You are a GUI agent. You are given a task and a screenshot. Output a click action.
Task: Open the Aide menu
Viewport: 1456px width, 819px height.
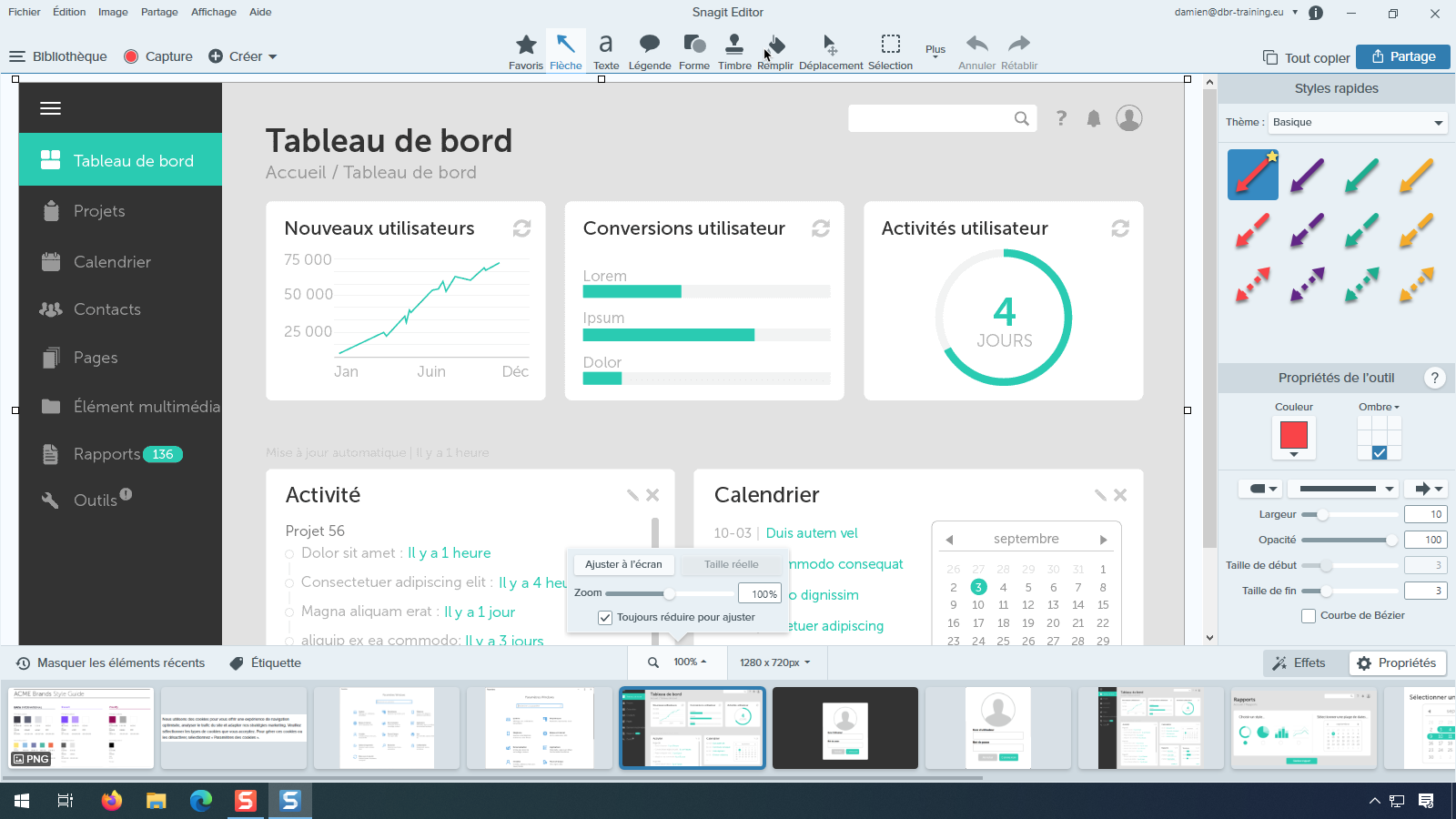[x=260, y=12]
